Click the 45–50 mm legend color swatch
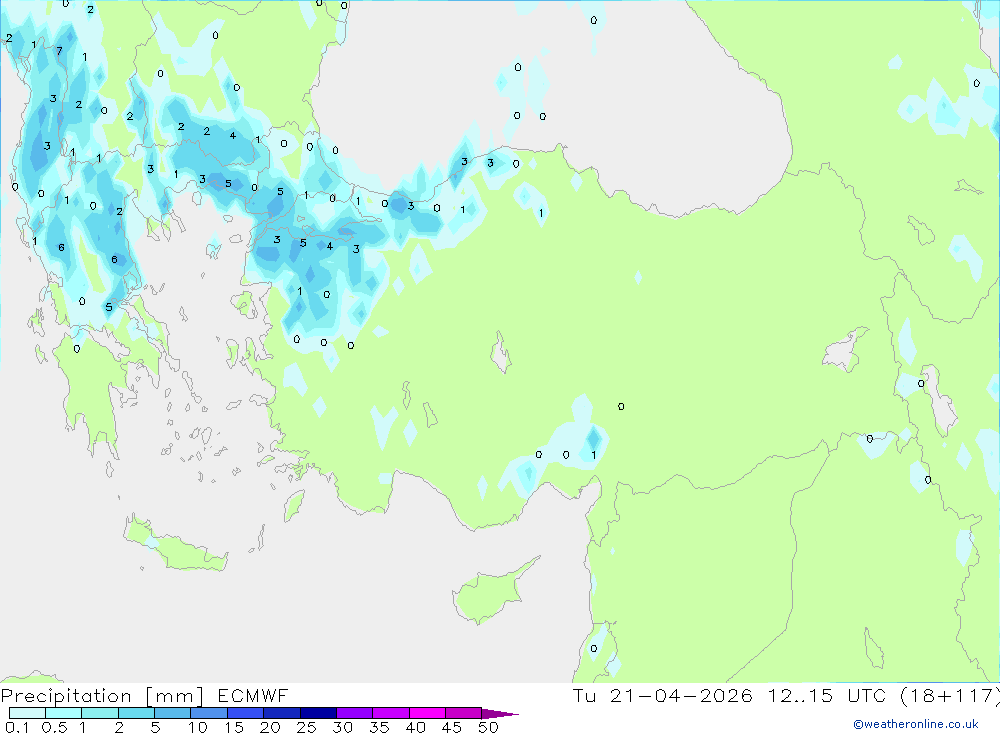The height and width of the screenshot is (733, 1000). (464, 713)
